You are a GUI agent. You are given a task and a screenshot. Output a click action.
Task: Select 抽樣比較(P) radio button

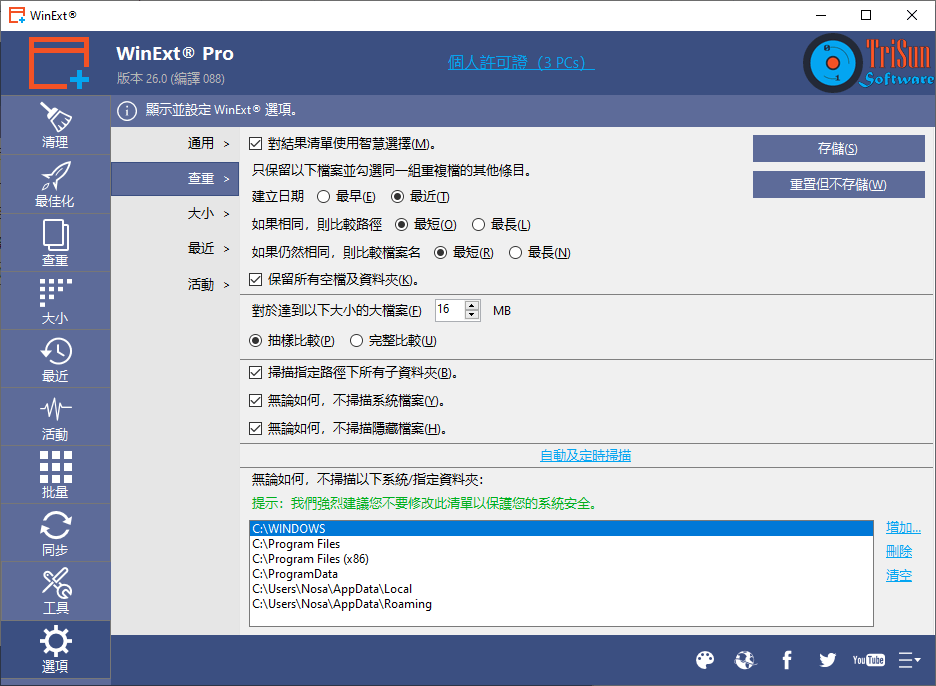[255, 341]
